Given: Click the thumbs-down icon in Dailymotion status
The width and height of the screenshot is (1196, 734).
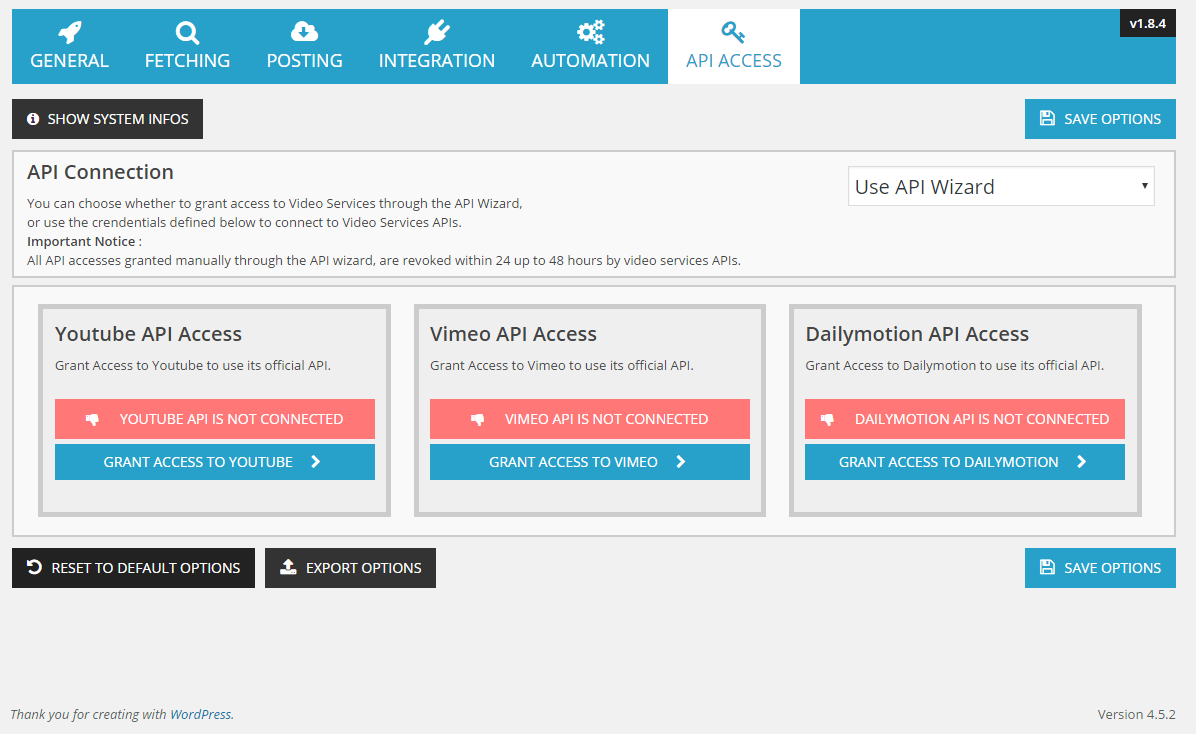Looking at the screenshot, I should [x=827, y=419].
